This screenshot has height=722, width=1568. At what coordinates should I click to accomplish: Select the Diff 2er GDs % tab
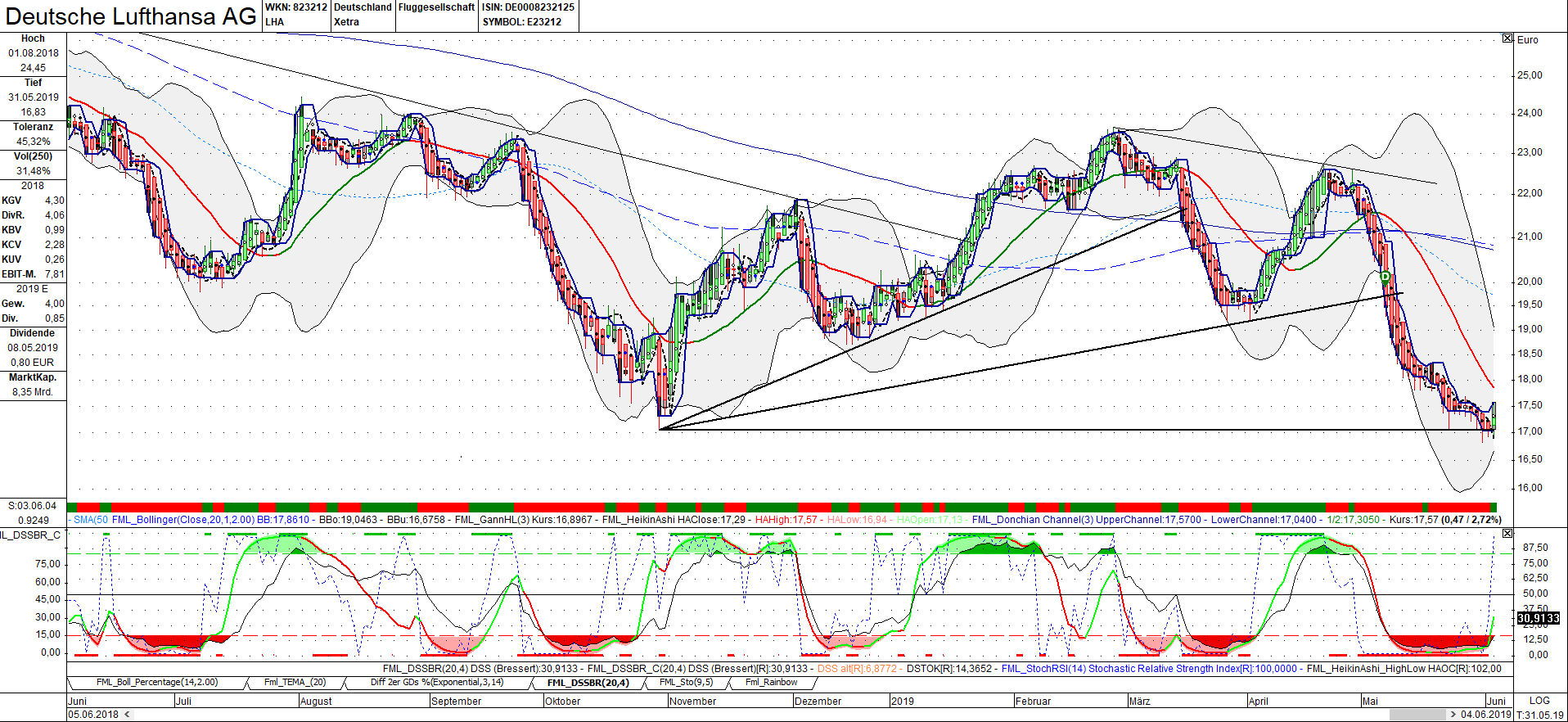[x=437, y=682]
